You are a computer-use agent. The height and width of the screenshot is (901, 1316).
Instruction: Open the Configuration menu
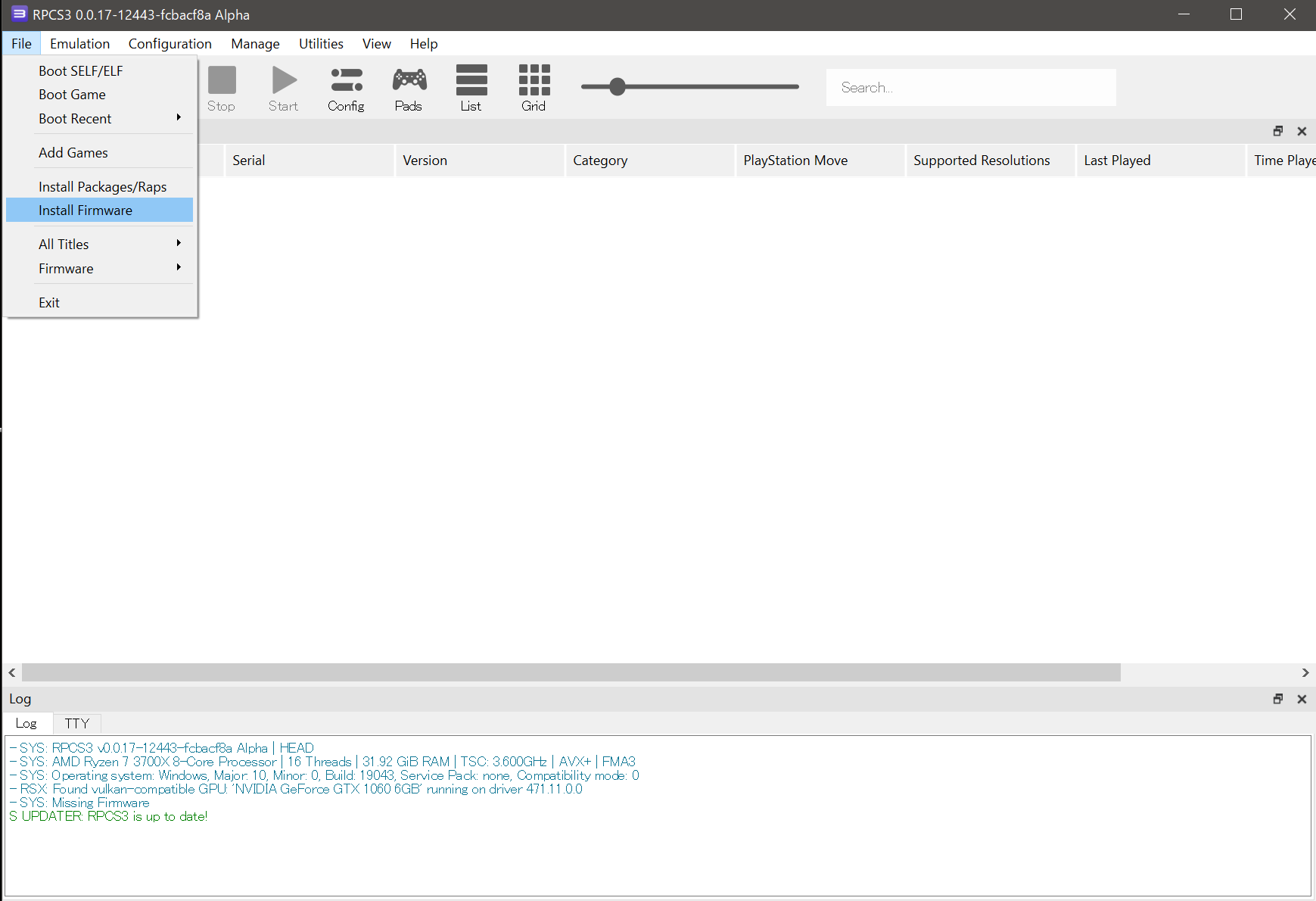point(170,44)
